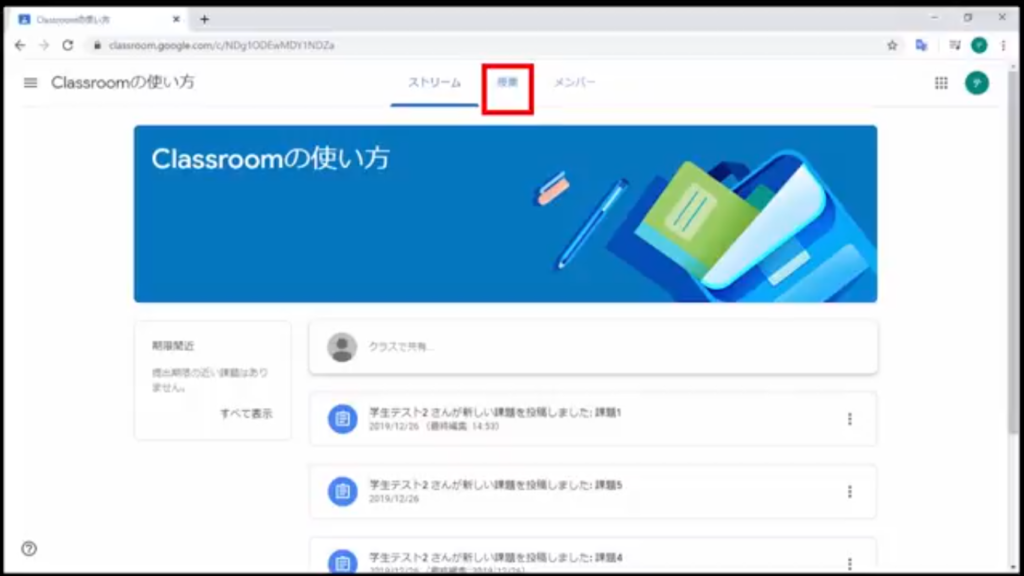Click the 2019/12/26 date under the 課題5 post
This screenshot has width=1024, height=576.
[x=394, y=499]
